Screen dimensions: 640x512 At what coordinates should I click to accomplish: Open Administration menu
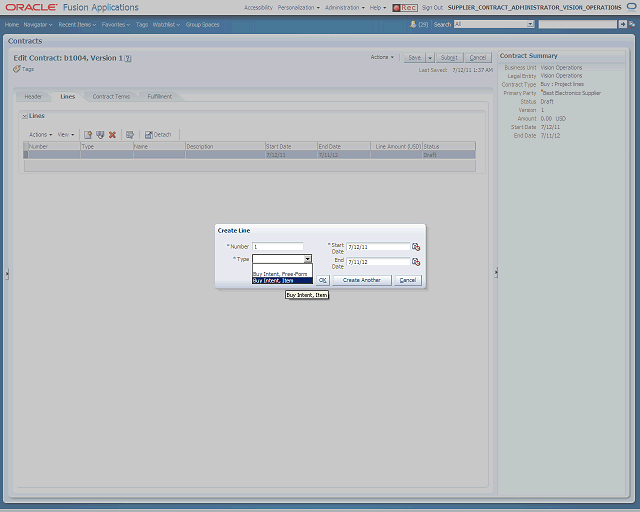345,8
